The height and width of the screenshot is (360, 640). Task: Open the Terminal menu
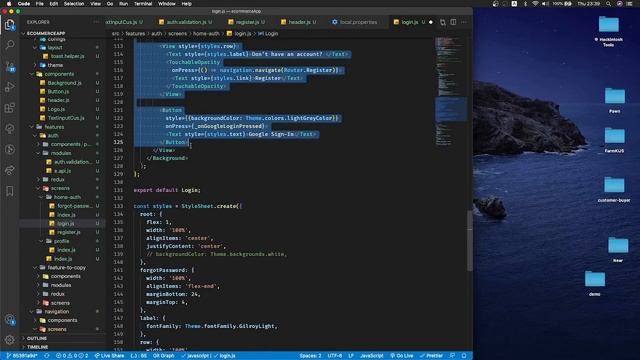[143, 4]
